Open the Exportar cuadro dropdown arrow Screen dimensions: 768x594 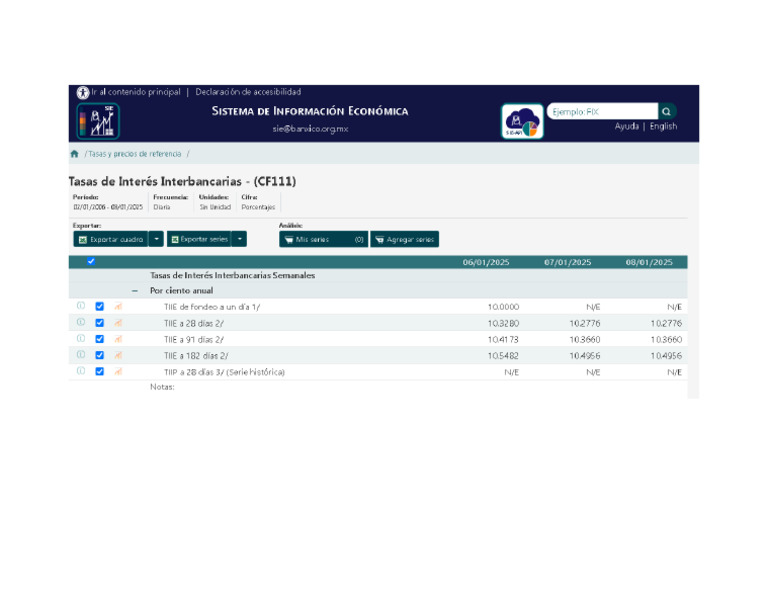(156, 239)
